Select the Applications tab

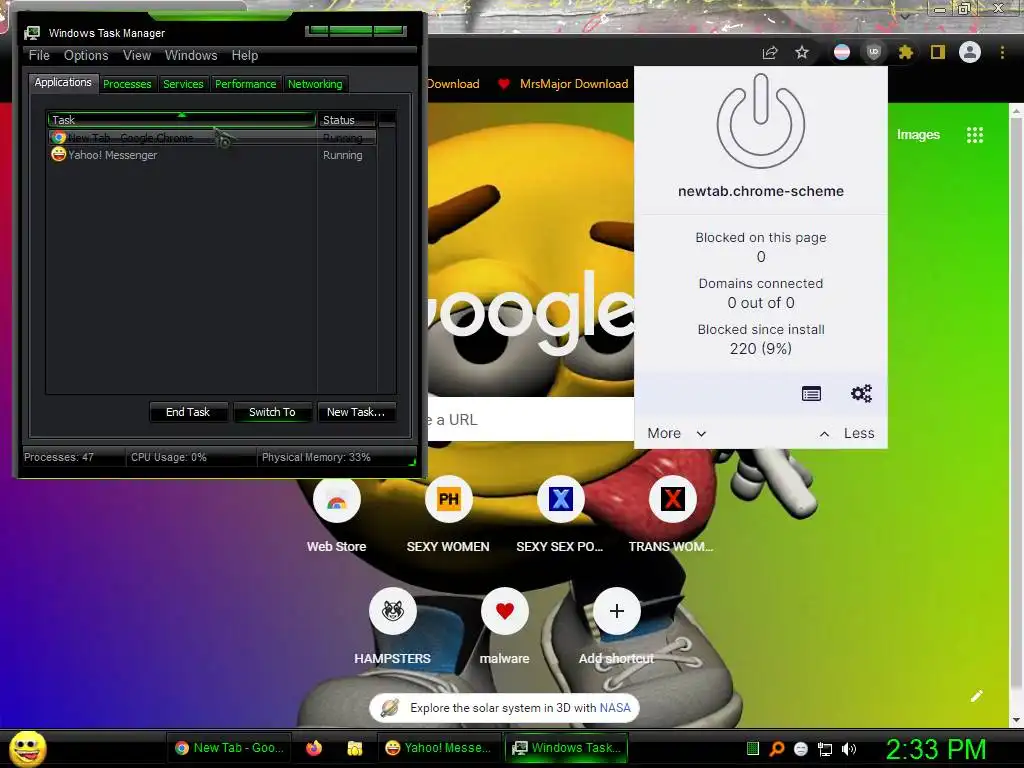[63, 82]
